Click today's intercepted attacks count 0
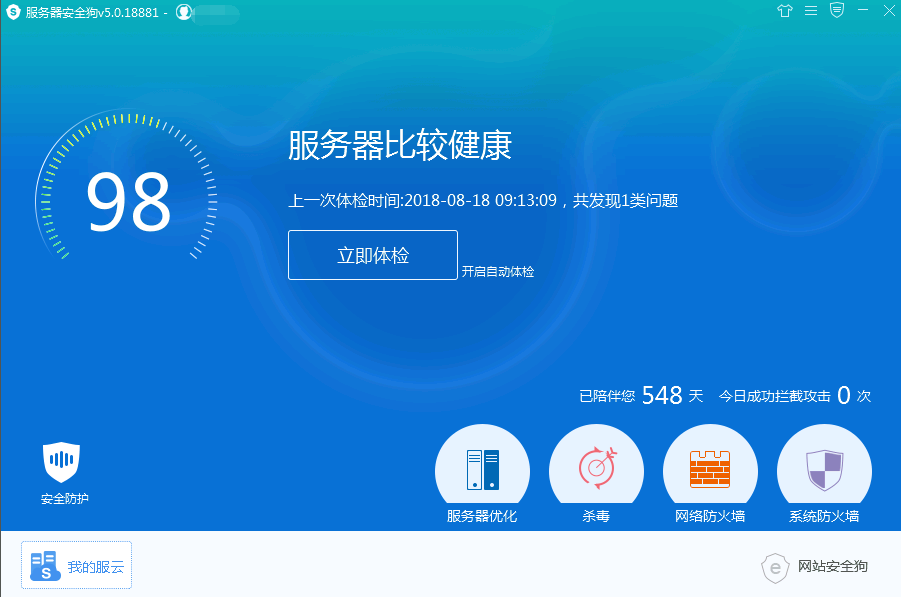The width and height of the screenshot is (901, 597). point(844,395)
